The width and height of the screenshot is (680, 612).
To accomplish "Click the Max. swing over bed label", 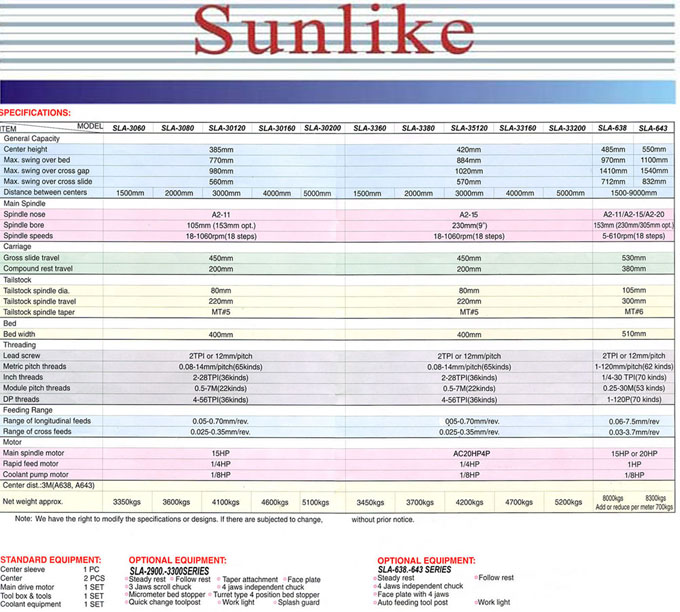I will [x=37, y=160].
